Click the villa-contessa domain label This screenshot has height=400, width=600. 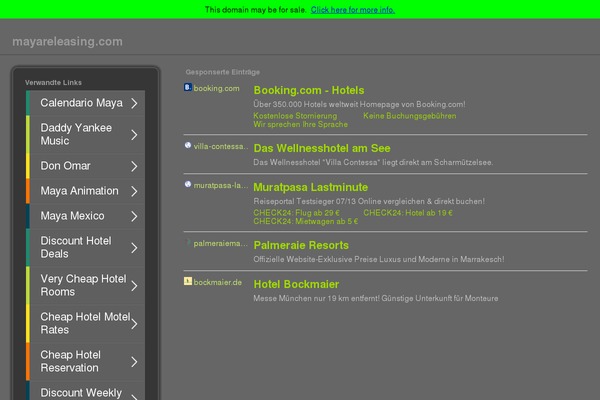coord(221,146)
